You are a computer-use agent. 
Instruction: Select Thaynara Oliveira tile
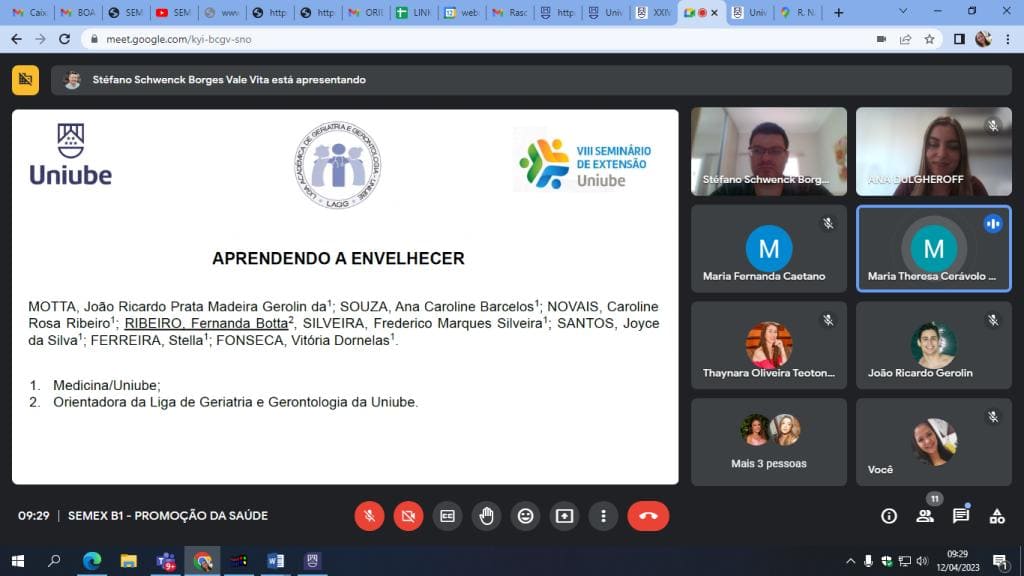(769, 345)
